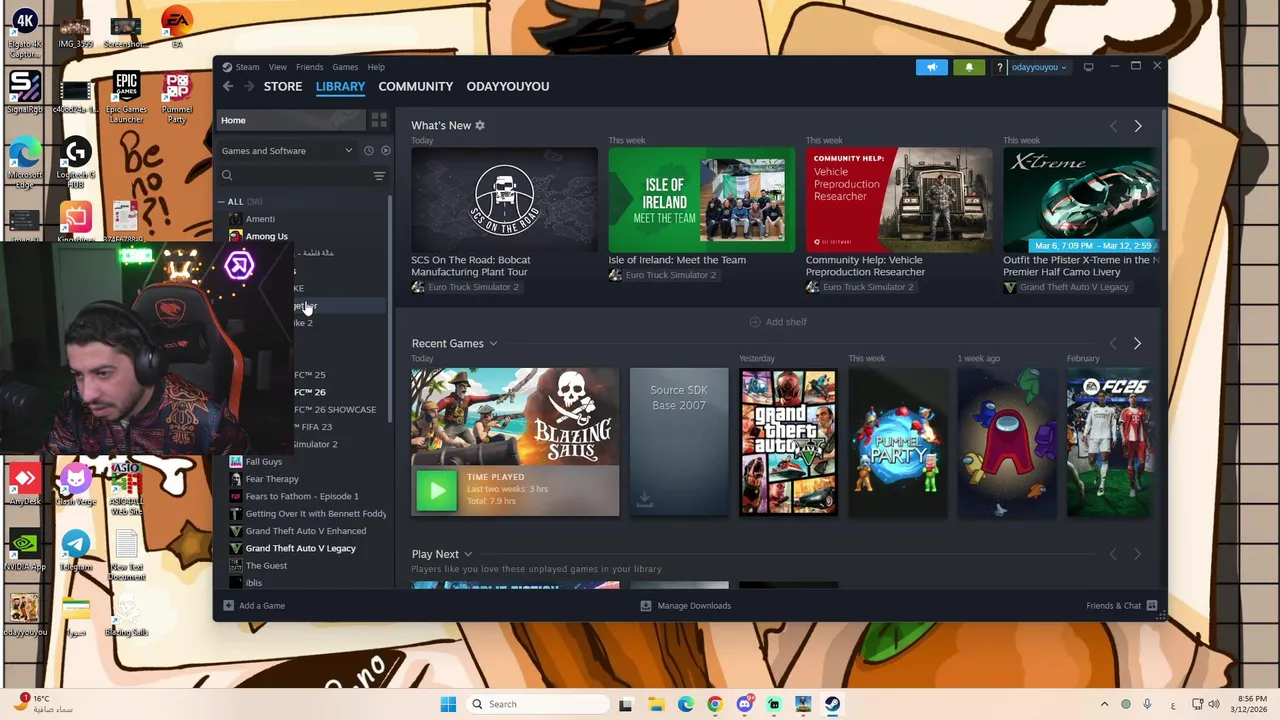
Task: Show next Recent Games items
Action: pos(1137,344)
